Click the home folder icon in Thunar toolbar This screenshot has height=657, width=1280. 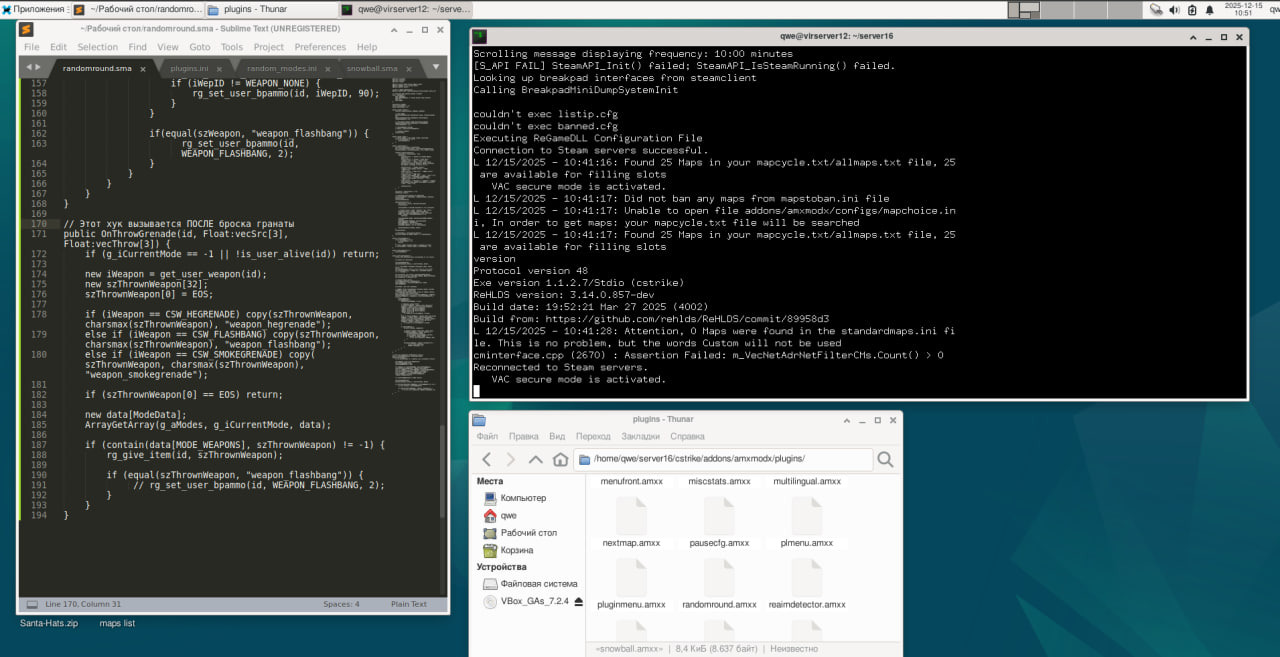560,459
